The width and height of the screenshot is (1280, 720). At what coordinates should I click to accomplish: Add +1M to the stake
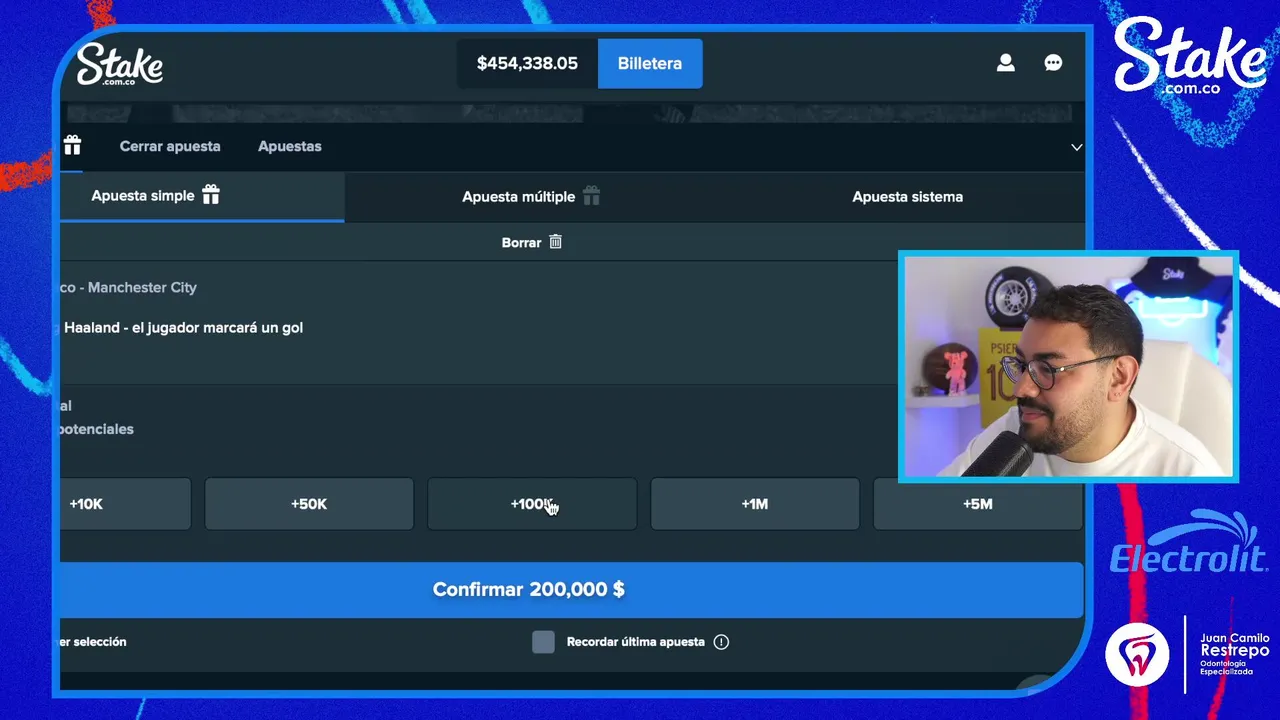755,504
